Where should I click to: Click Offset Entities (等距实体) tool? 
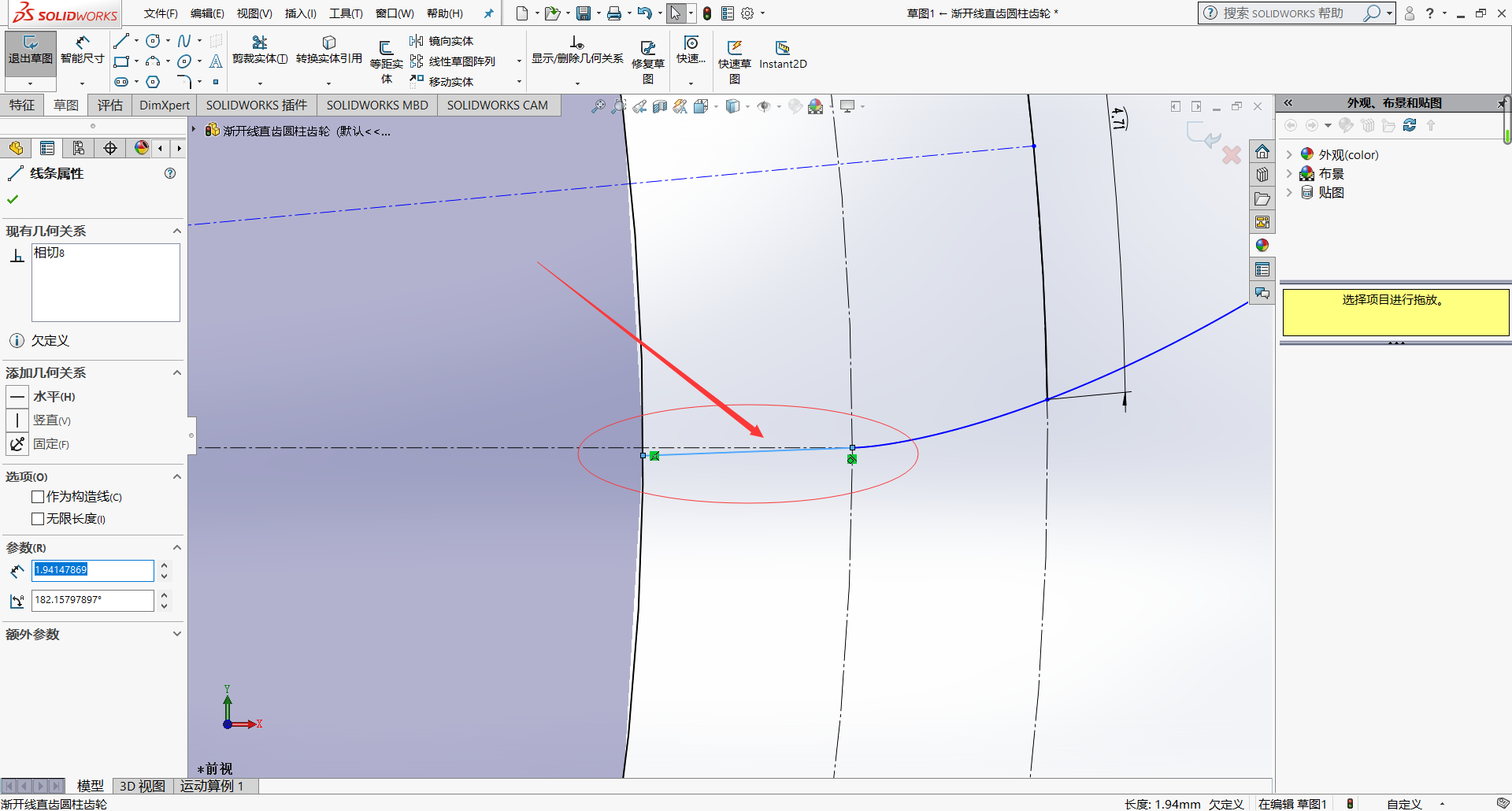click(386, 61)
